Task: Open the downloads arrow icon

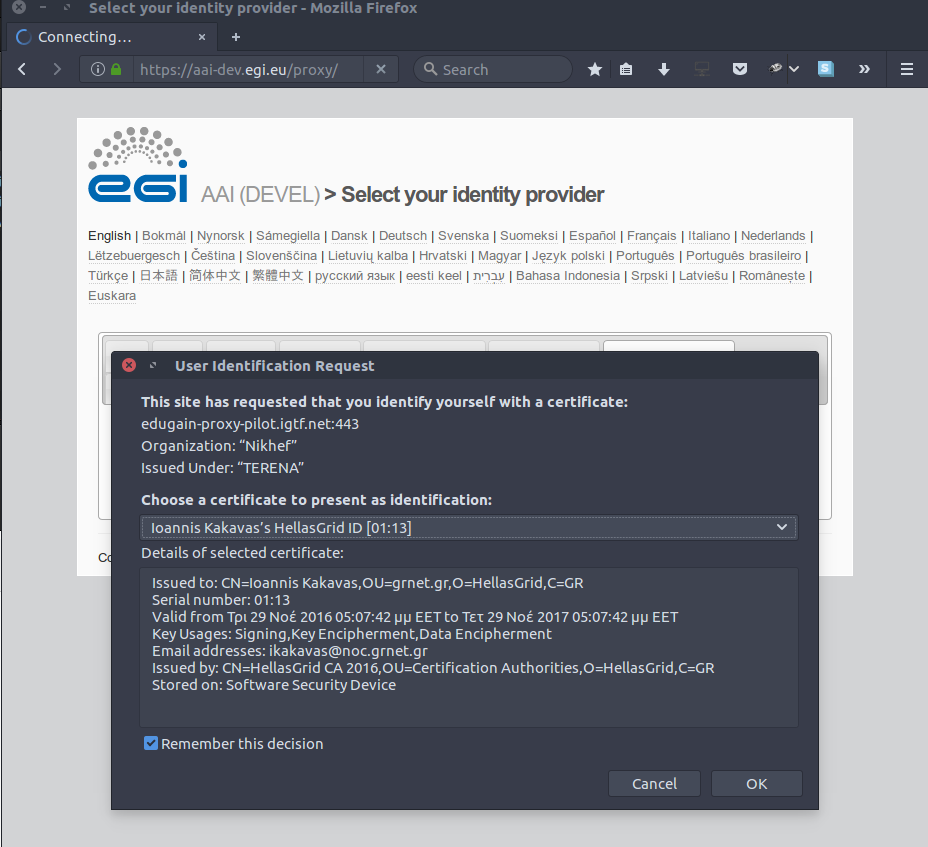Action: click(664, 69)
